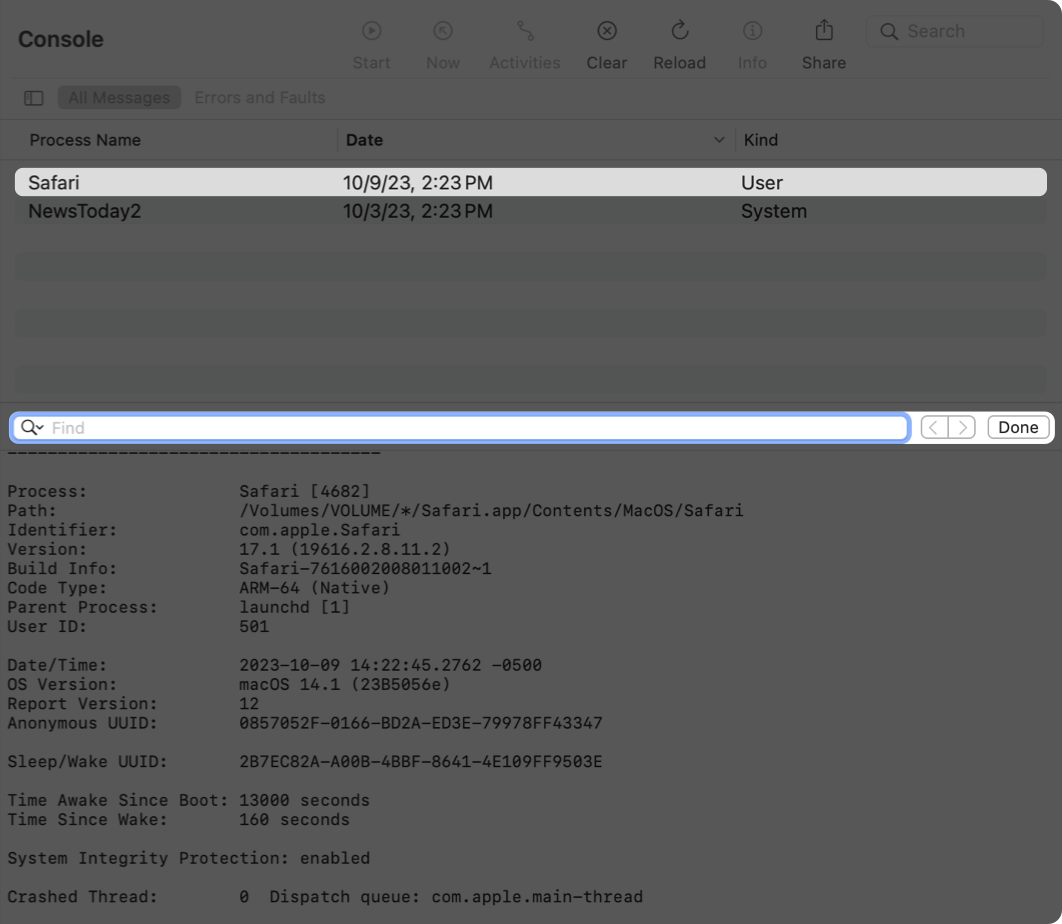The width and height of the screenshot is (1062, 924).
Task: Select the Safari crash report row
Action: point(530,183)
